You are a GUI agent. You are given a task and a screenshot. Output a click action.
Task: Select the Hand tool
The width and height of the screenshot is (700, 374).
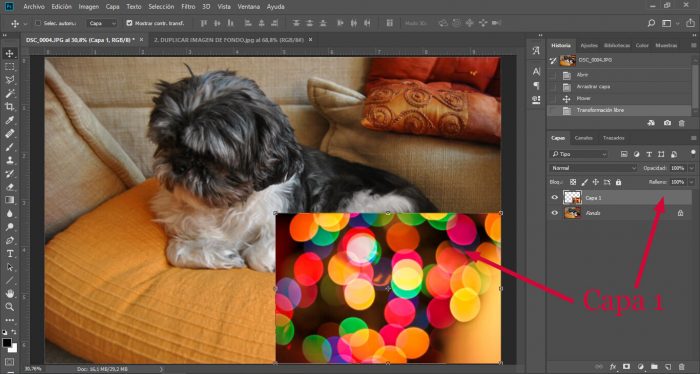click(x=9, y=294)
